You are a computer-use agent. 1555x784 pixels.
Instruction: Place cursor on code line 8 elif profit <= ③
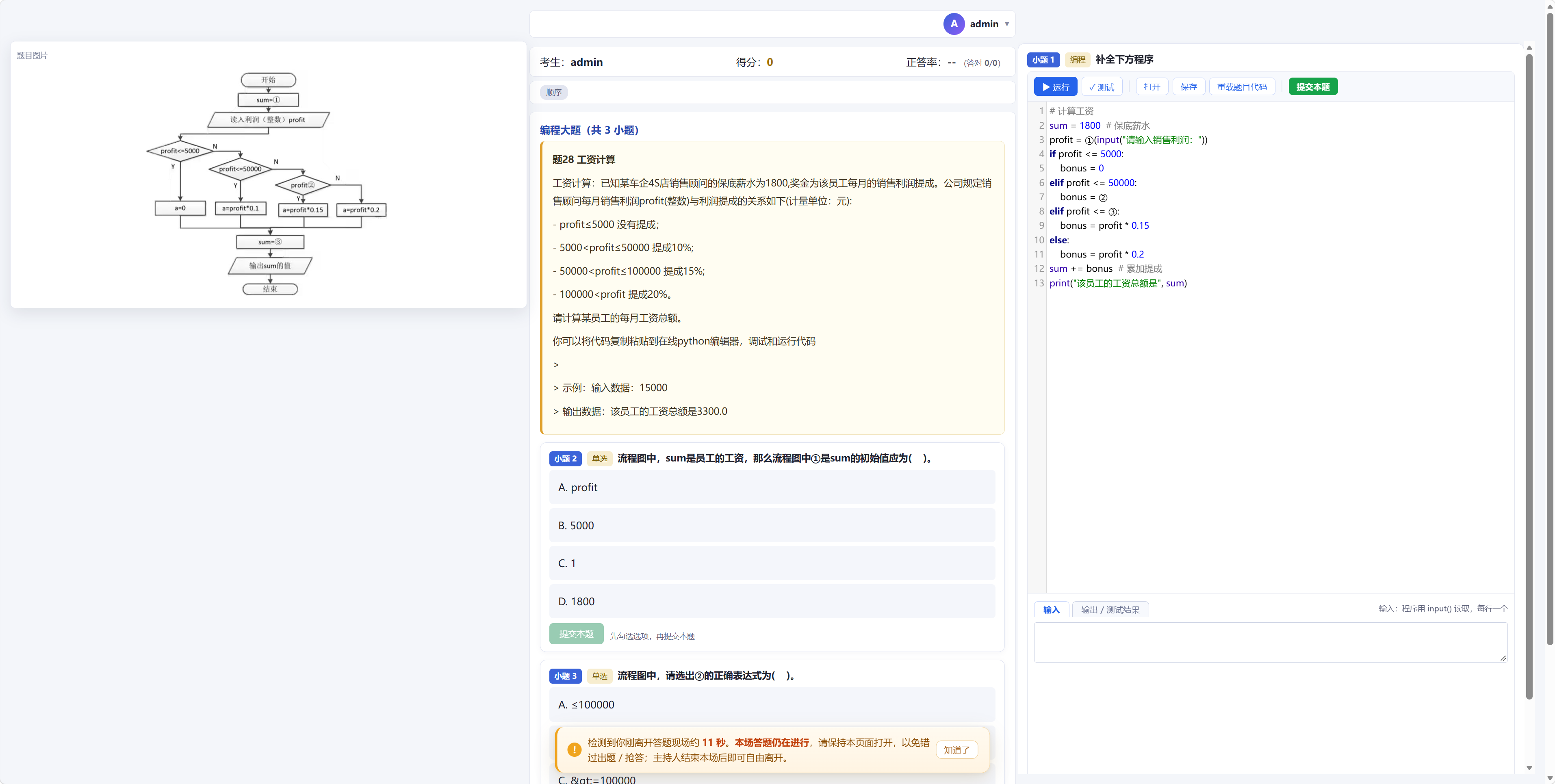click(1084, 211)
